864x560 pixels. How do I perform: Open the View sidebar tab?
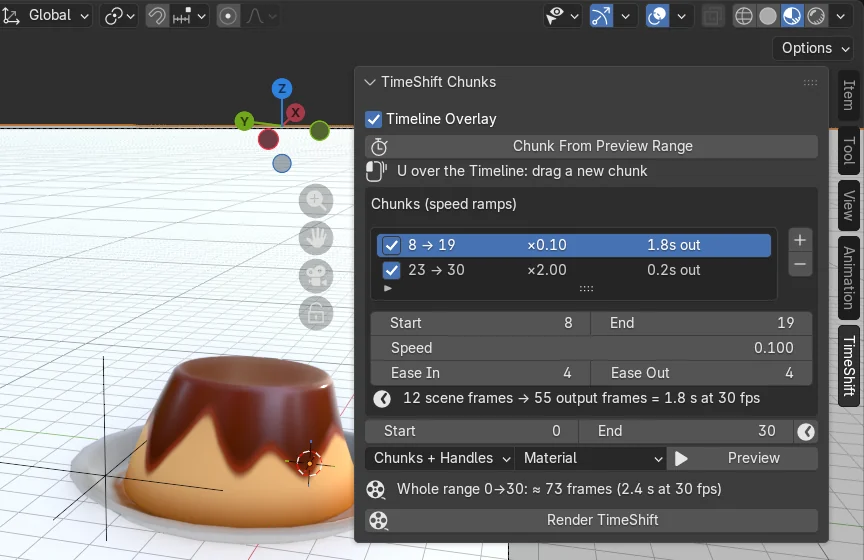coord(849,206)
